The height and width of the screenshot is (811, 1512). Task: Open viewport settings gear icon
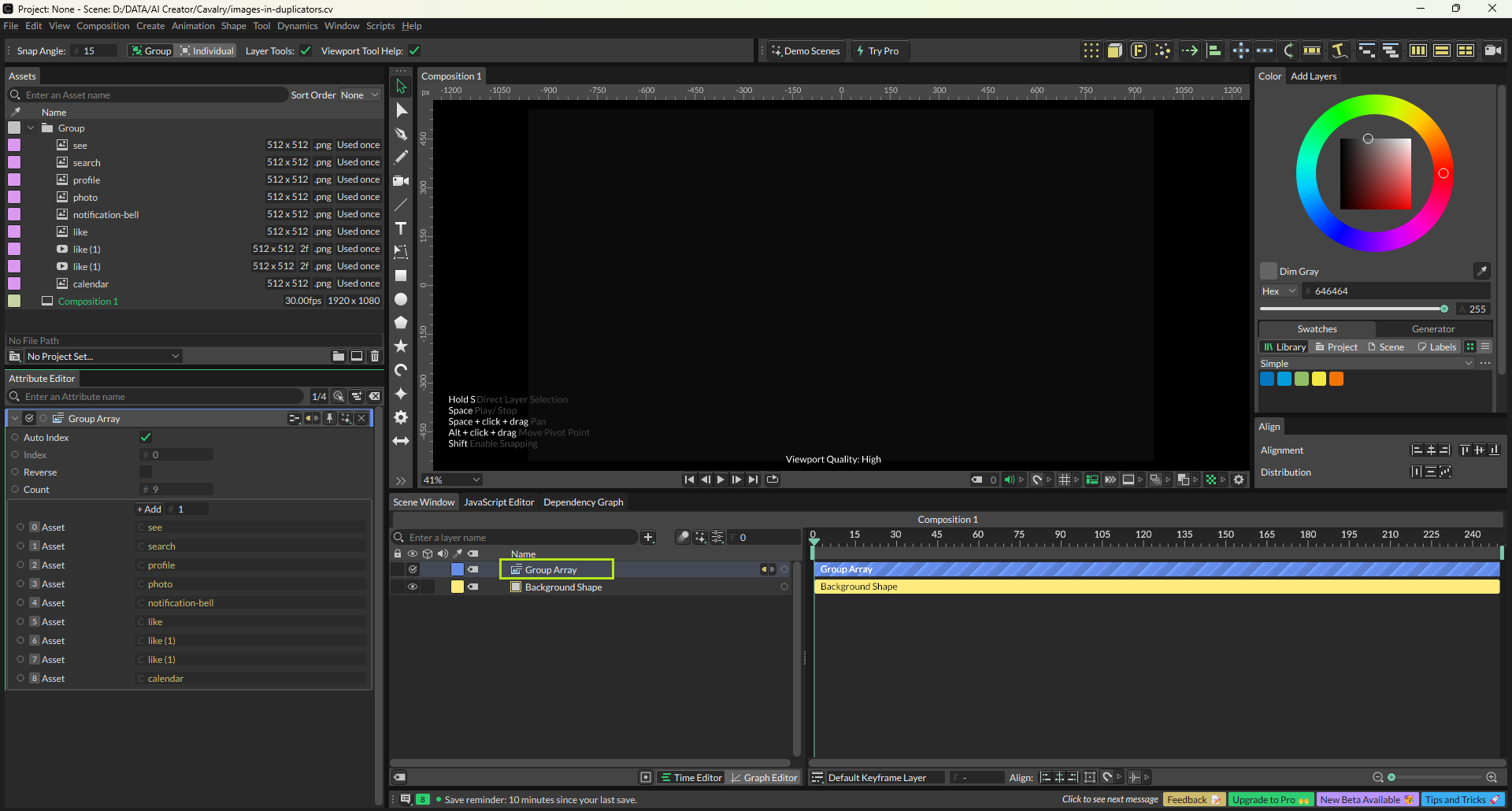click(1239, 480)
